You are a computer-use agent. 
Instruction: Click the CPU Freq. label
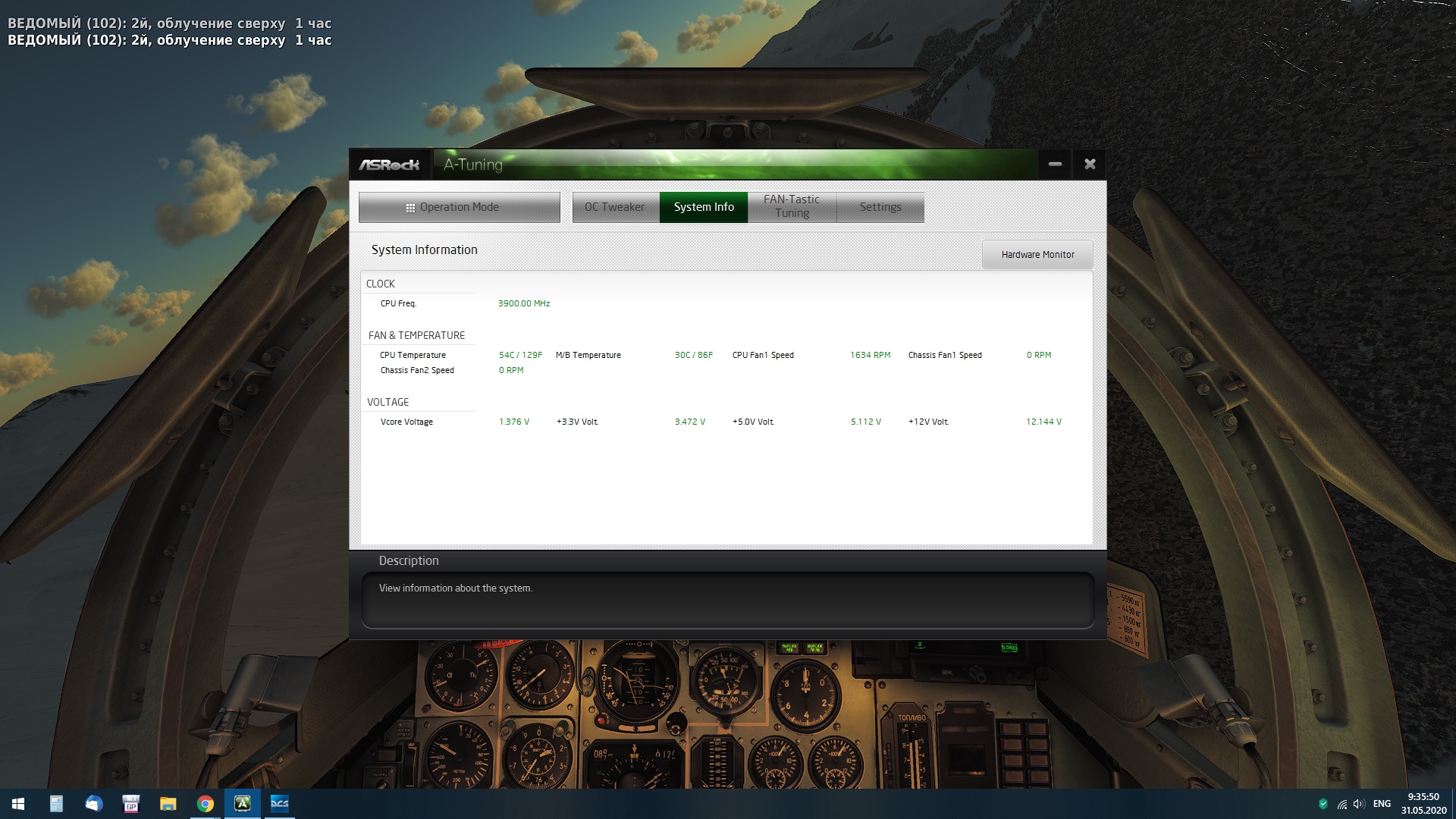click(398, 303)
